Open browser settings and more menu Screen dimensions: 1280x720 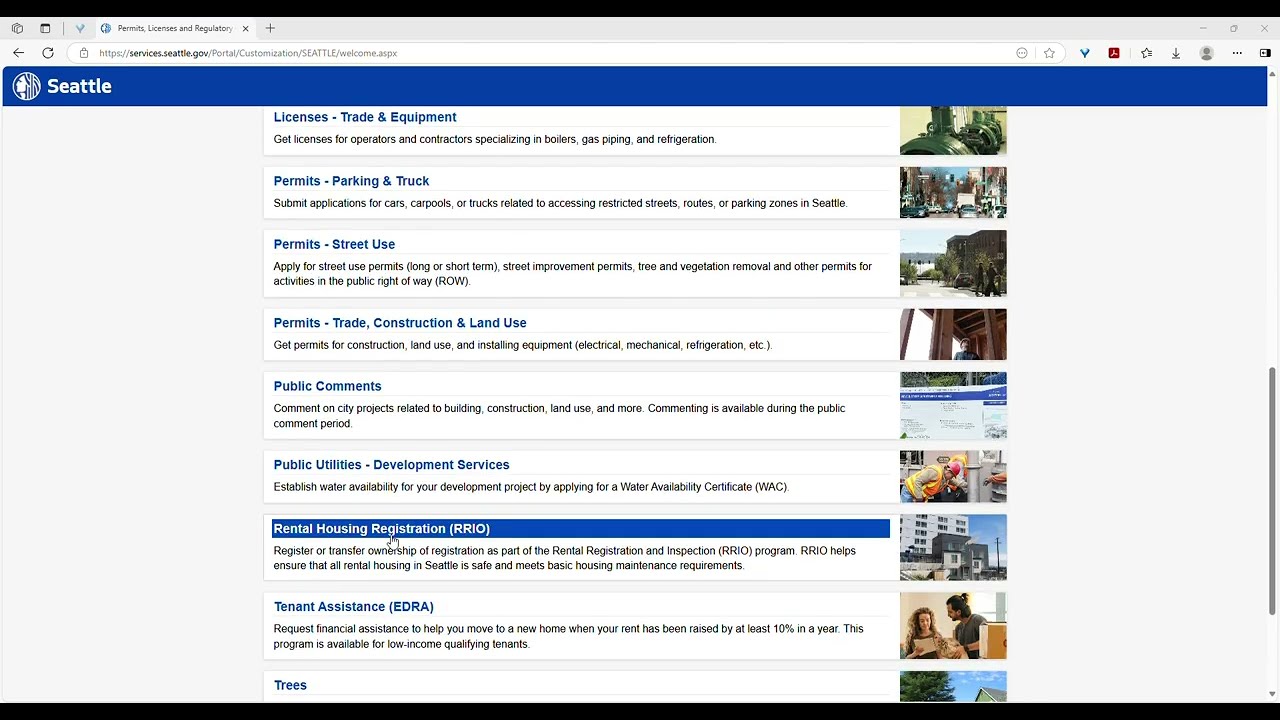[1237, 53]
